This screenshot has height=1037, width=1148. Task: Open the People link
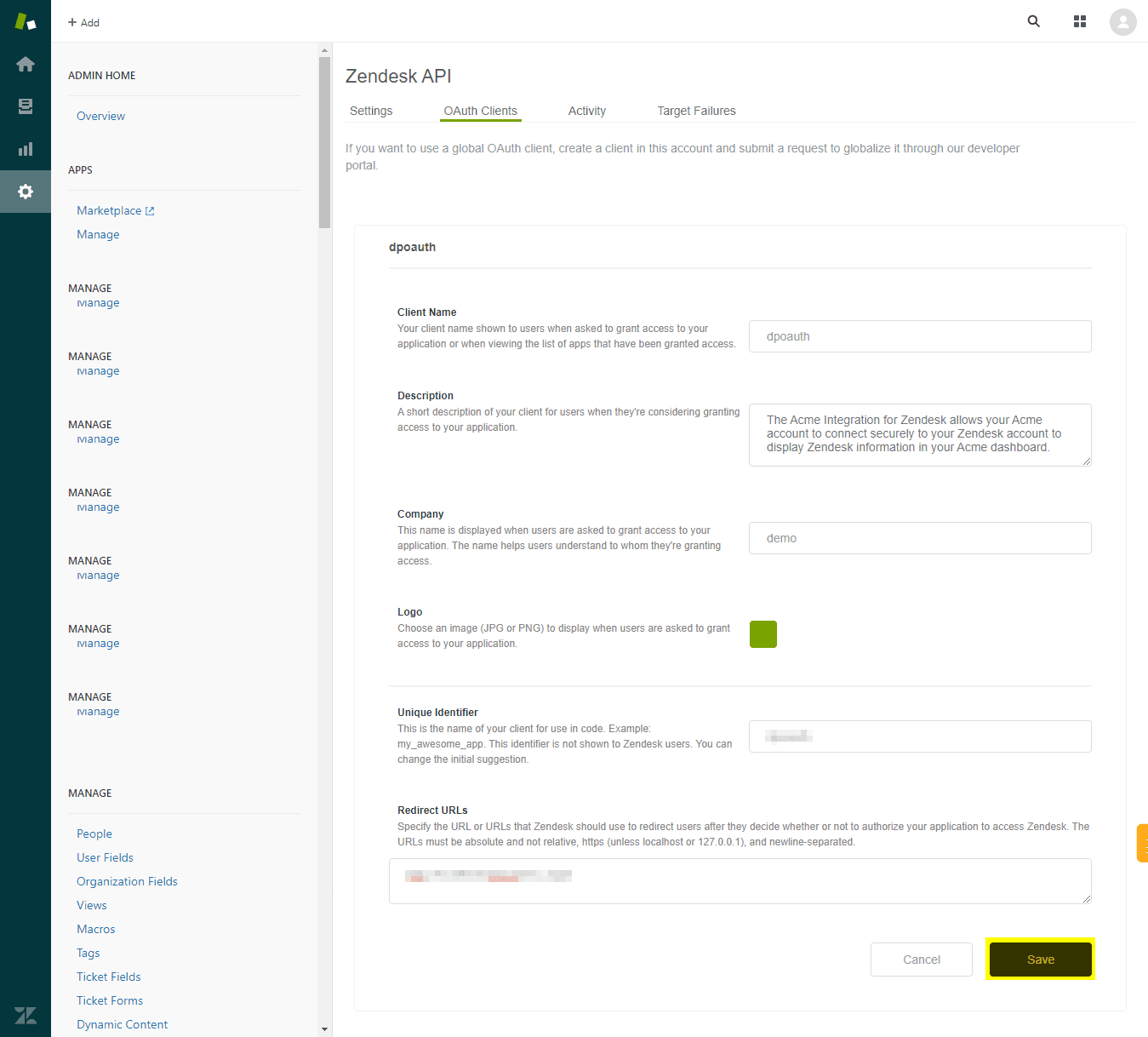click(x=94, y=834)
